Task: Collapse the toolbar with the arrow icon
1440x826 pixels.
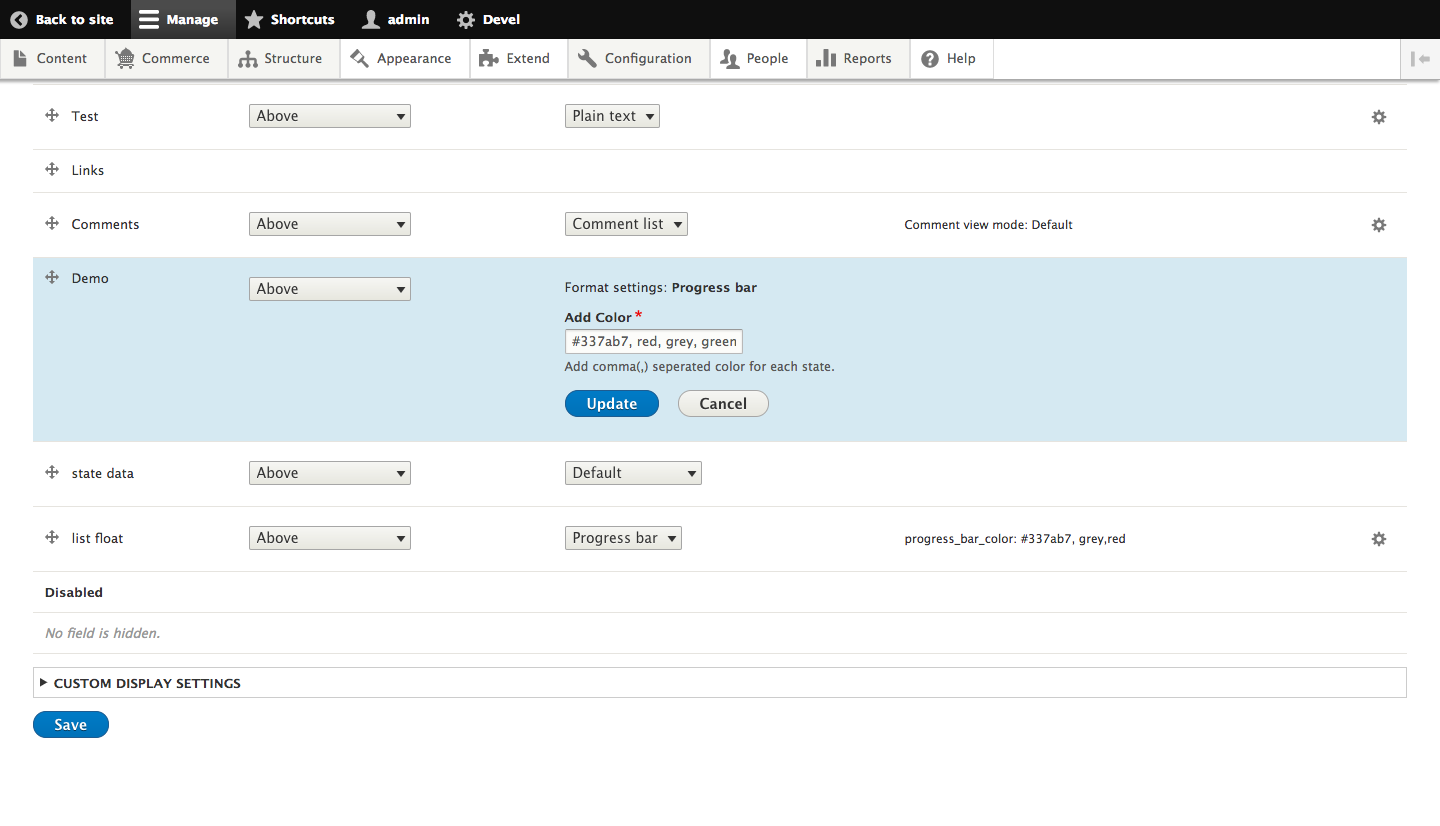Action: point(1420,59)
